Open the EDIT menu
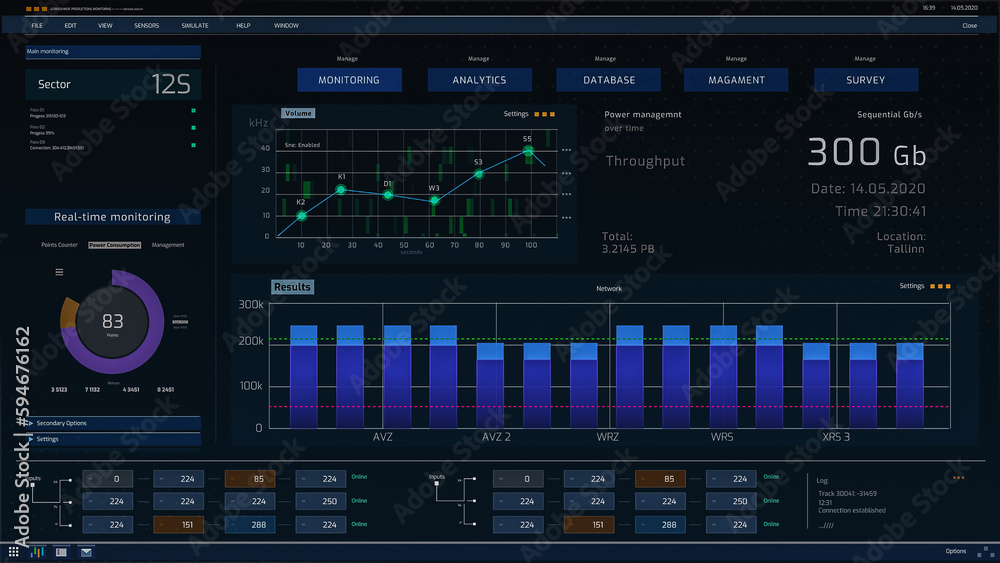The image size is (1000, 563). tap(70, 26)
